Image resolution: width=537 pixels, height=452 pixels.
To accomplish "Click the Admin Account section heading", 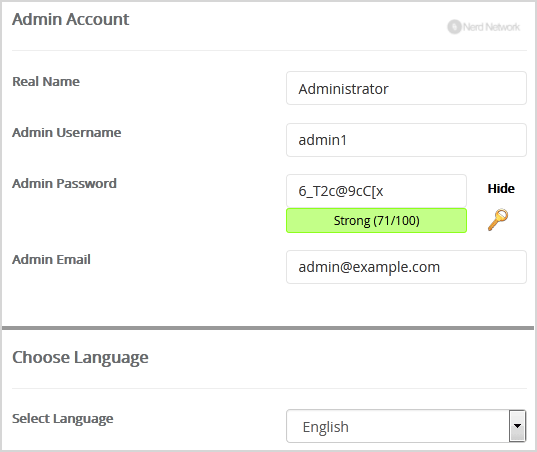I will tap(71, 19).
